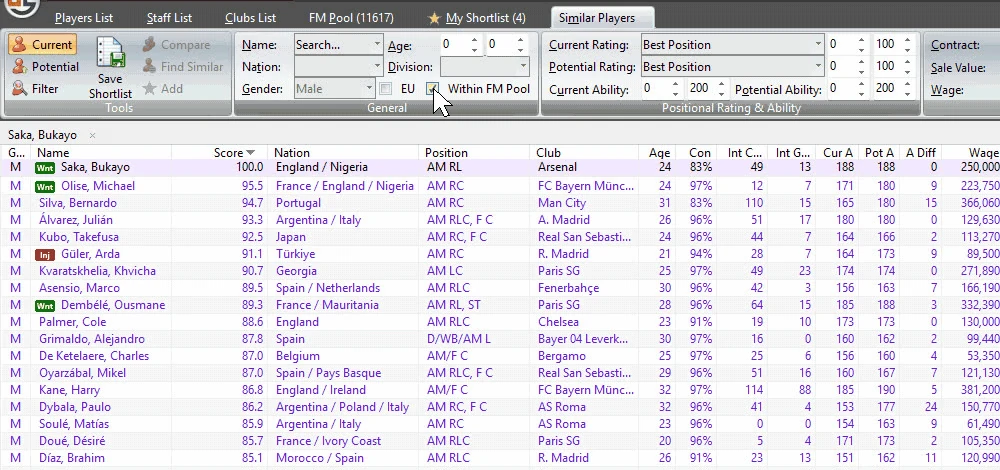Click the Inj badge beside Güler, Arda
Screen dimensions: 1000x470
click(45, 254)
